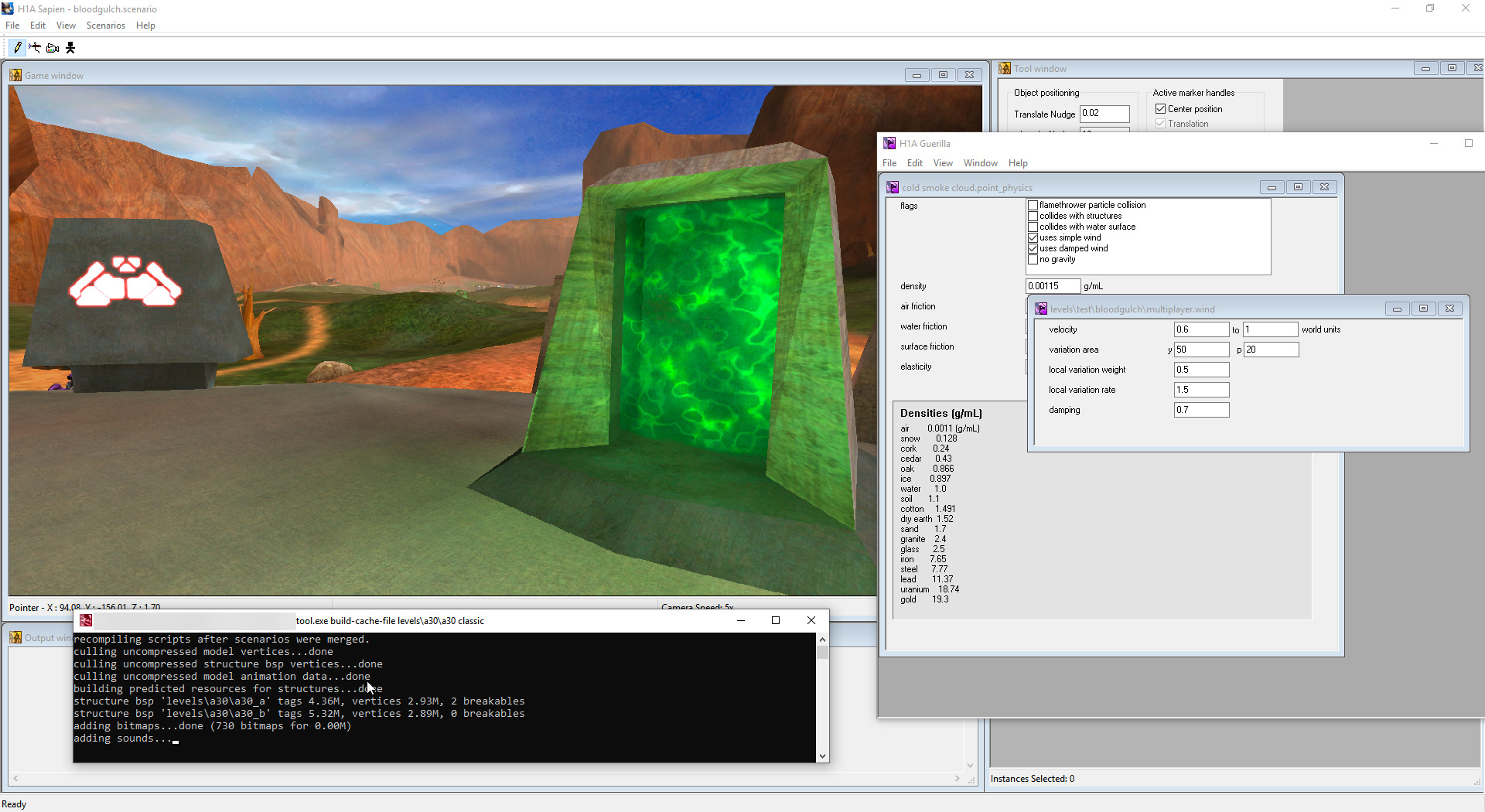1485x812 pixels.
Task: Close the cold smoke cloud.point_physics window
Action: 1324,187
